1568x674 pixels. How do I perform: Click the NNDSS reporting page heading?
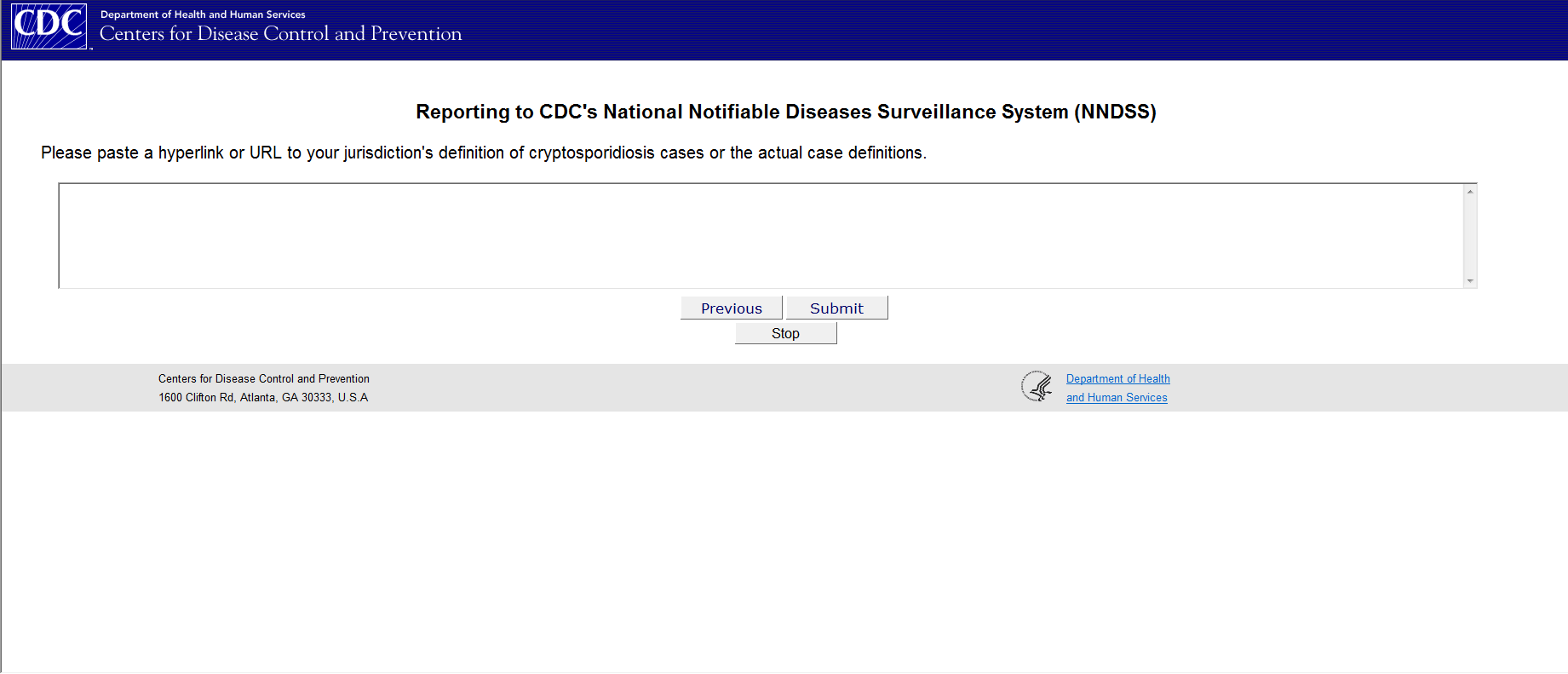785,112
